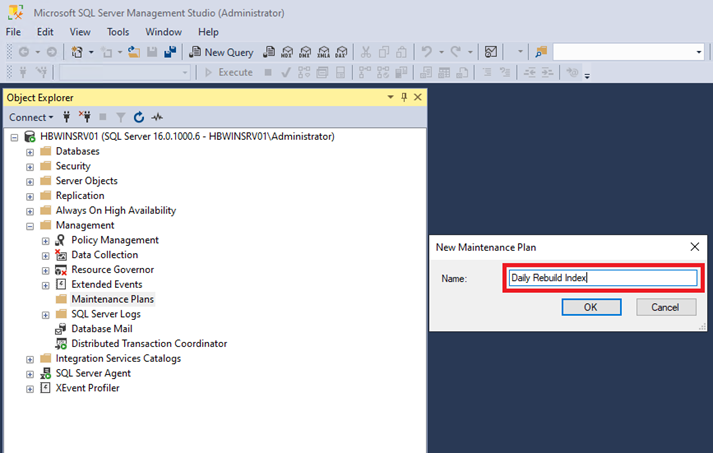
Task: Click the Undo arrow icon
Action: (427, 52)
